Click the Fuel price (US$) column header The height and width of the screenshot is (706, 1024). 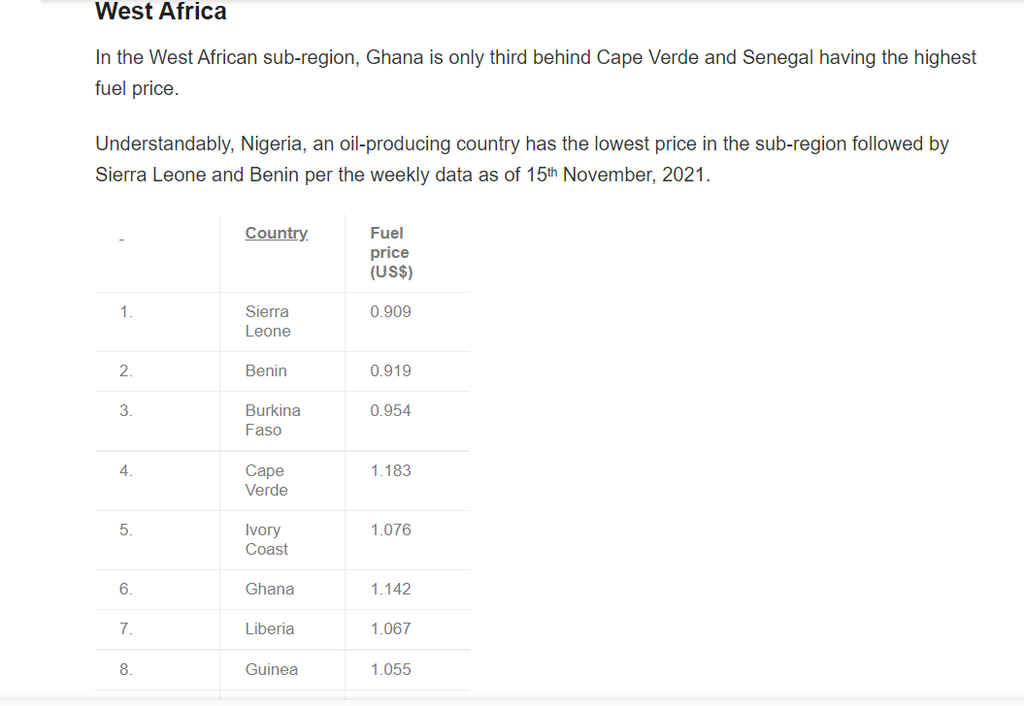pos(391,252)
